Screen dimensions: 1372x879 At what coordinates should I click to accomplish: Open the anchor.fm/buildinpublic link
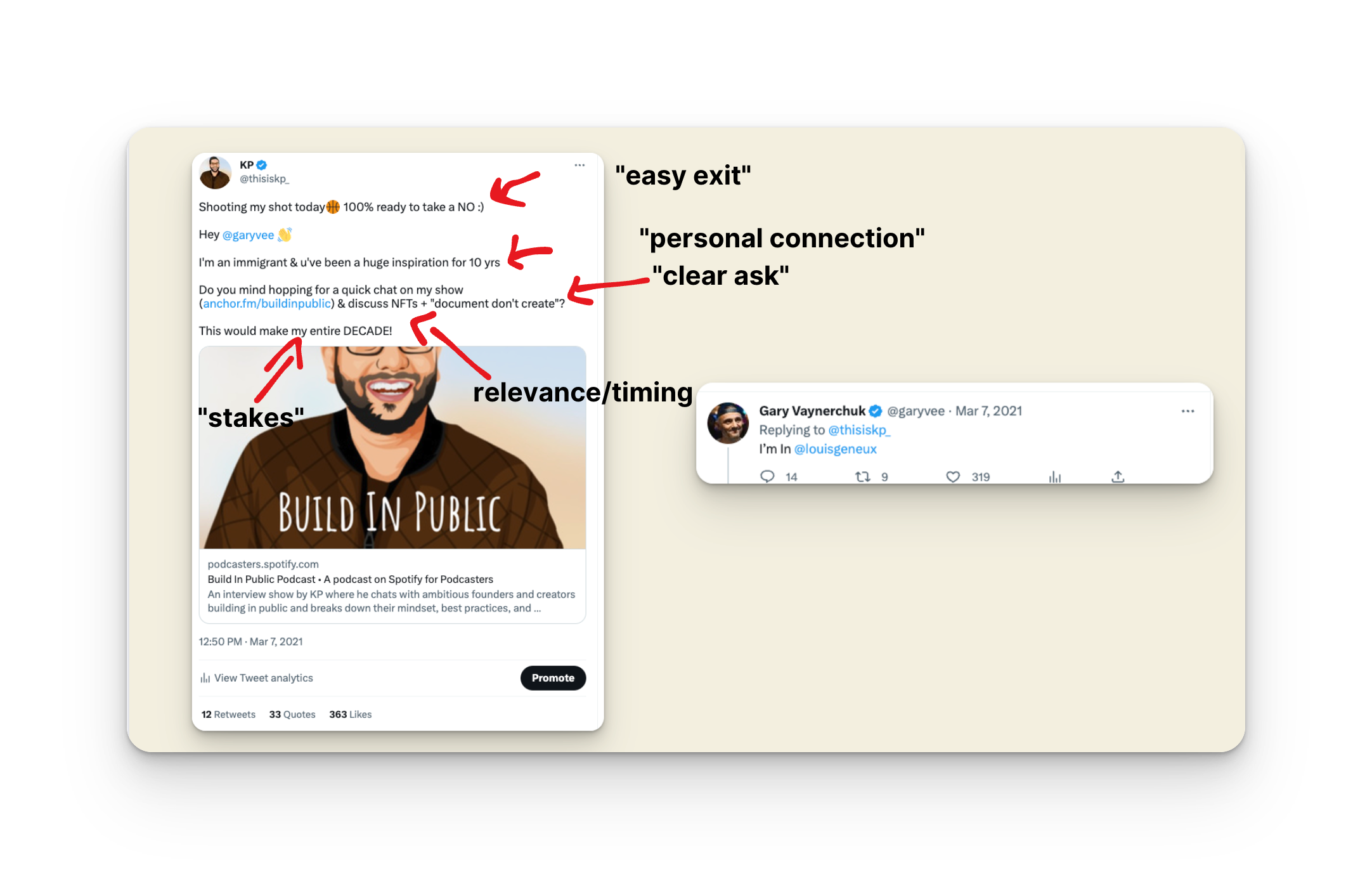coord(267,304)
